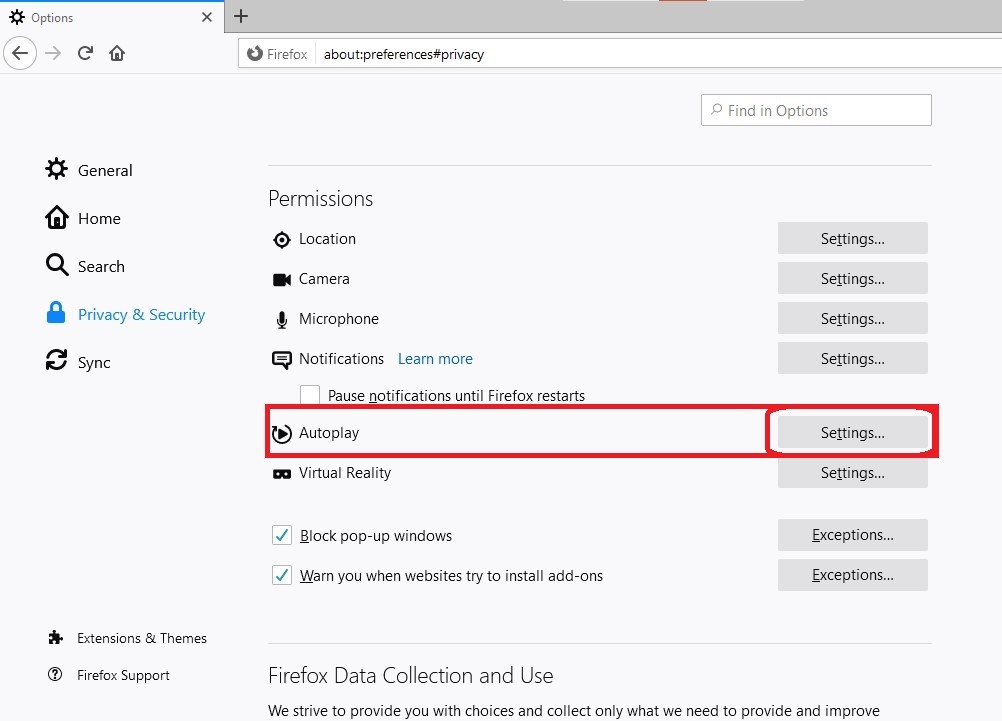1002x721 pixels.
Task: Select the Privacy & Security section
Action: coord(140,314)
